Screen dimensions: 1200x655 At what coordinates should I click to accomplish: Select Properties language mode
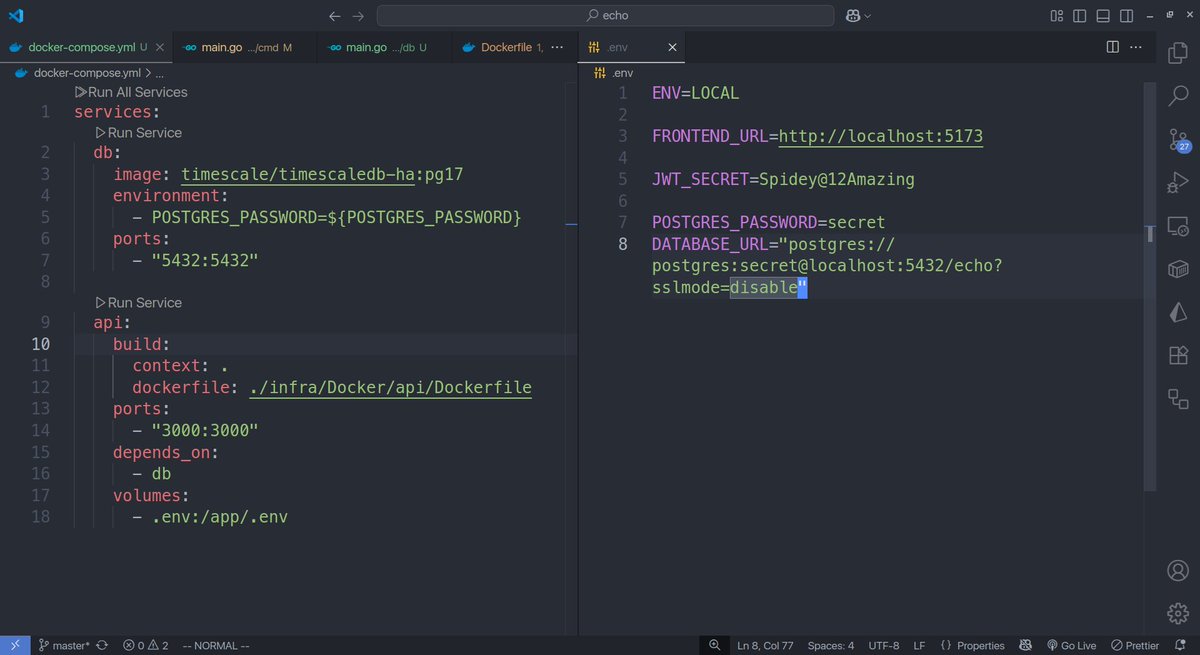[972, 645]
